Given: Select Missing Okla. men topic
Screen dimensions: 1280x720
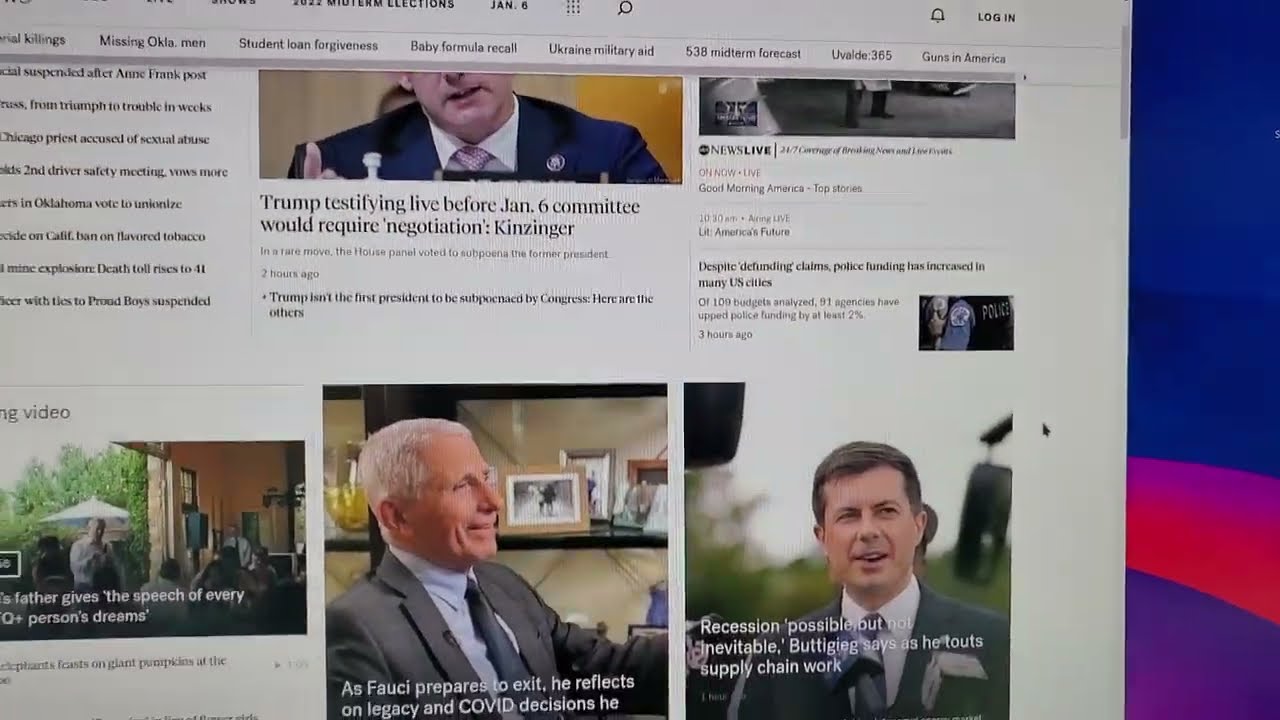Looking at the screenshot, I should [x=152, y=42].
